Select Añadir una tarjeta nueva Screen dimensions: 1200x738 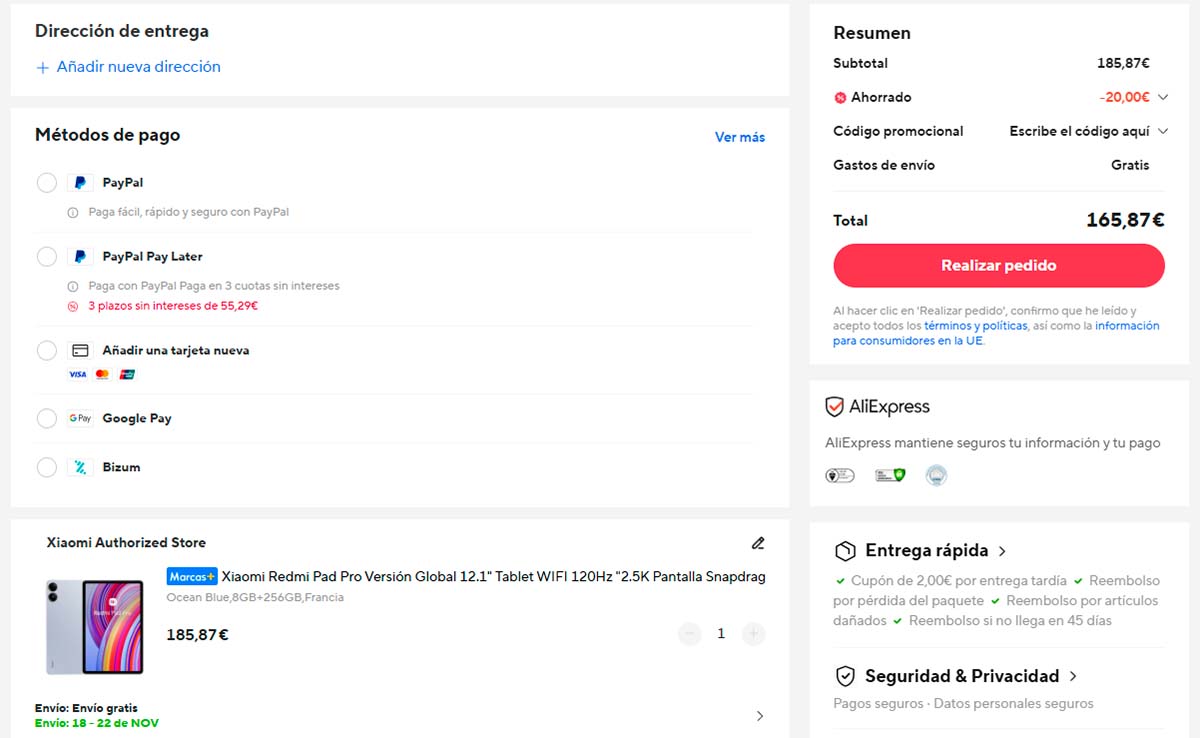[46, 350]
